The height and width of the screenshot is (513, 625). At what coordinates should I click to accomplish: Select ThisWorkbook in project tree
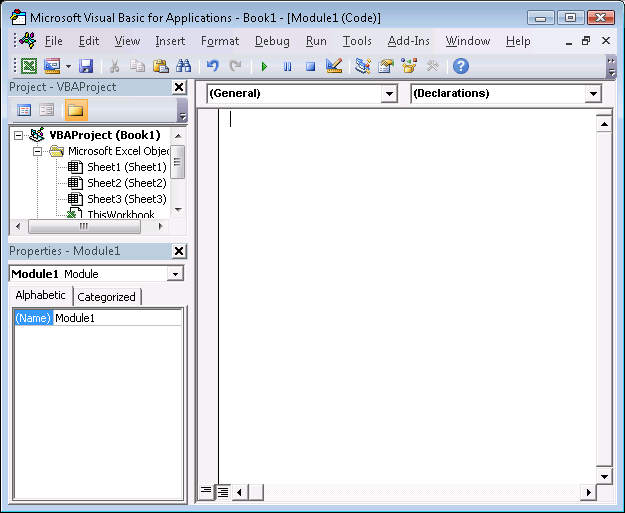121,213
